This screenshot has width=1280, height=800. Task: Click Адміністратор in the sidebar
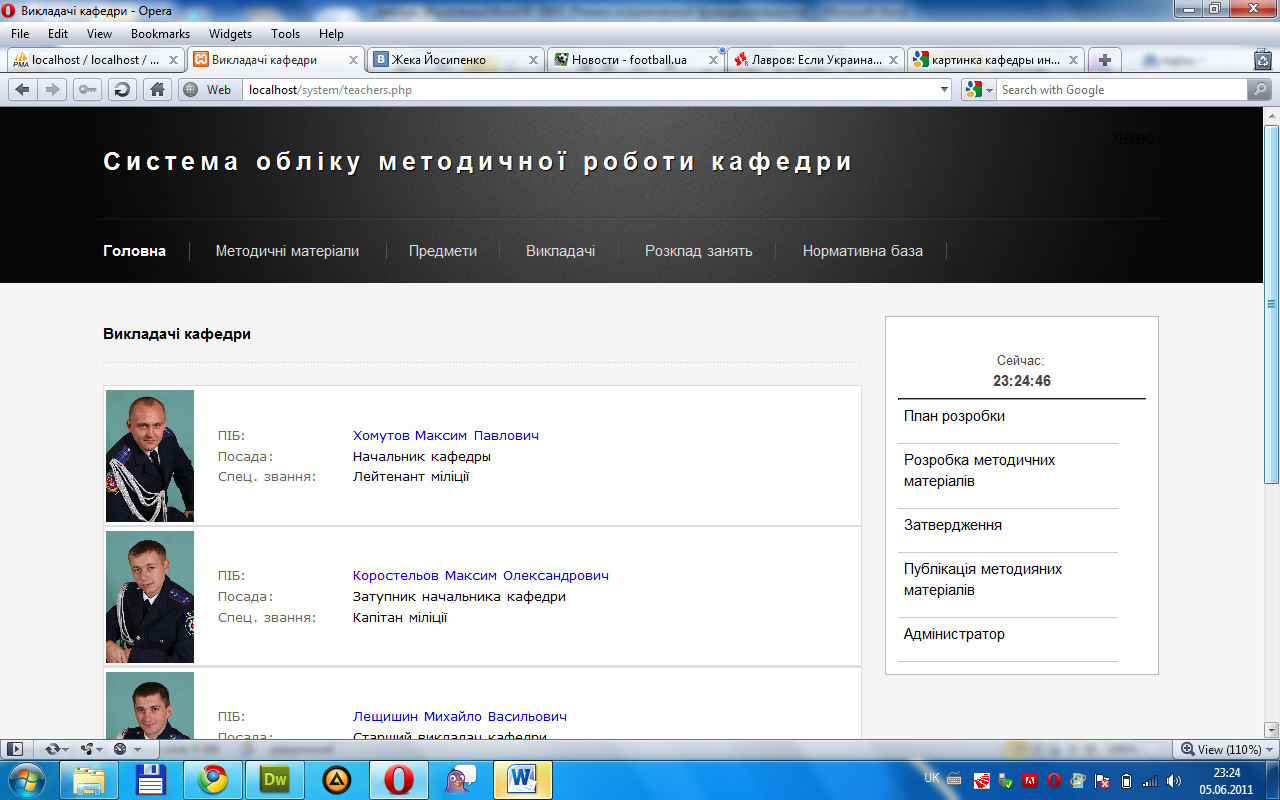954,634
